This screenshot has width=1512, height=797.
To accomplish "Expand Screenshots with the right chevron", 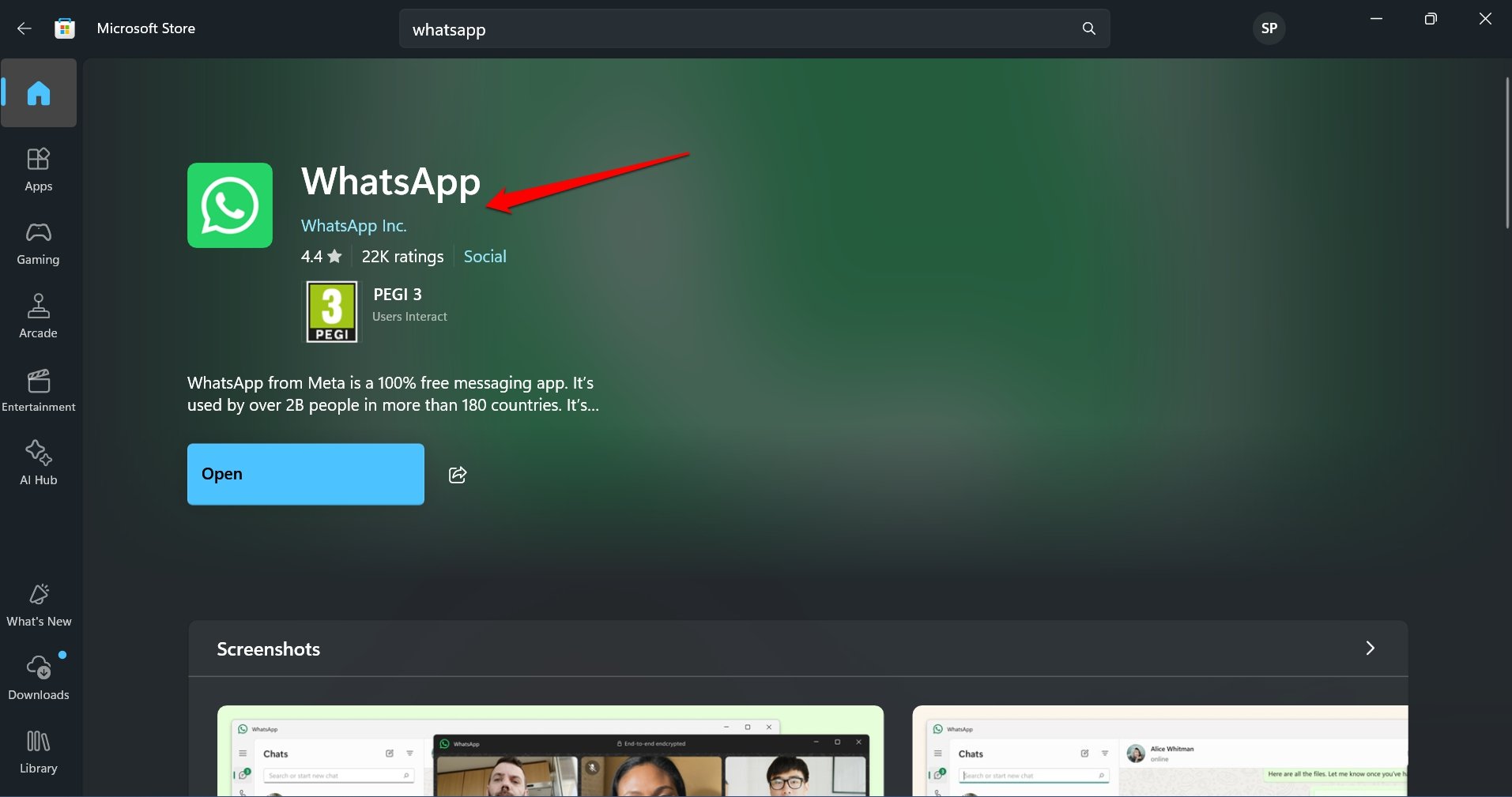I will click(x=1370, y=649).
